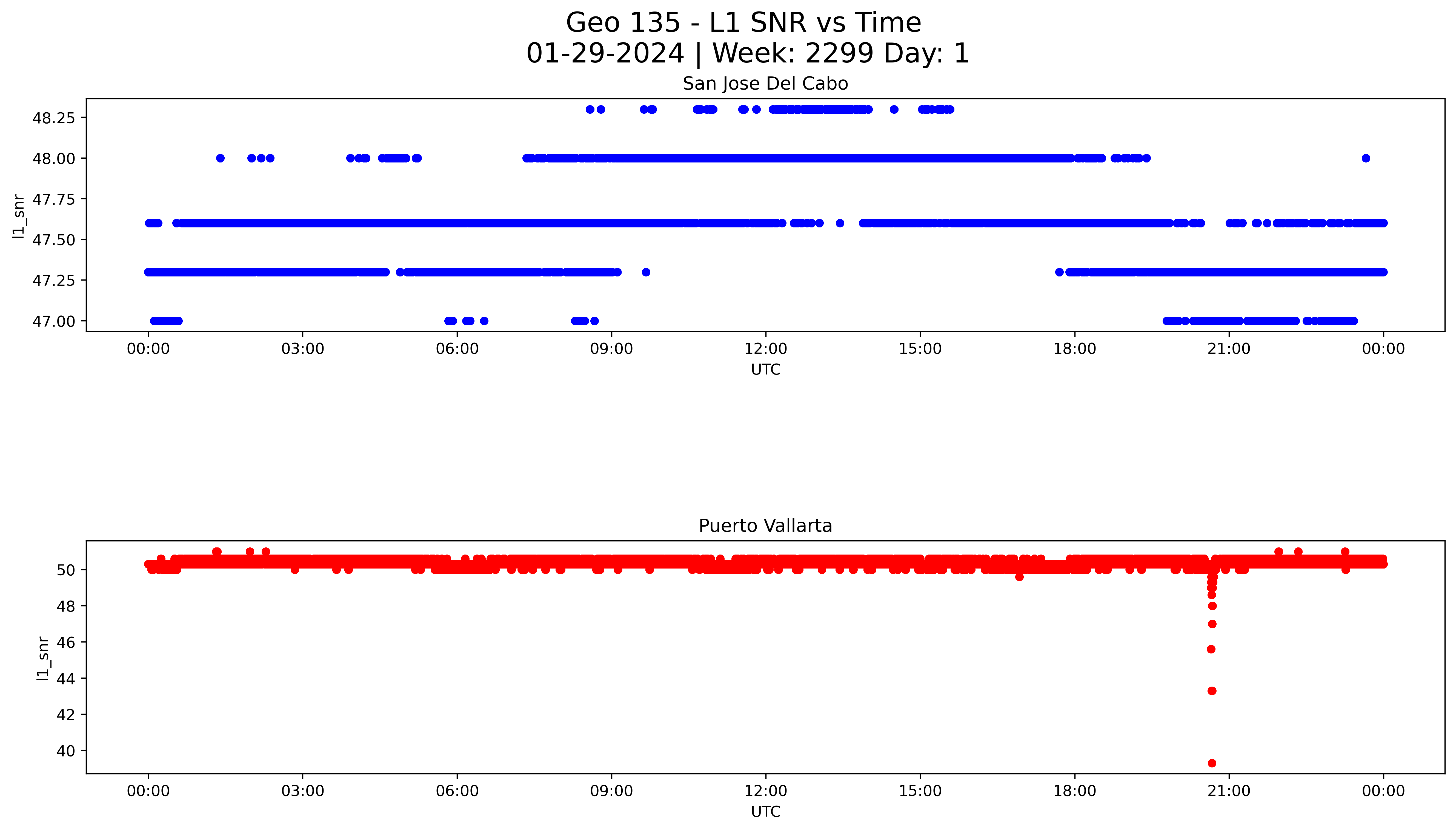Click the l1_snr y-axis label of San Jose Del Cabo plot
This screenshot has width=1456, height=831.
(x=18, y=216)
